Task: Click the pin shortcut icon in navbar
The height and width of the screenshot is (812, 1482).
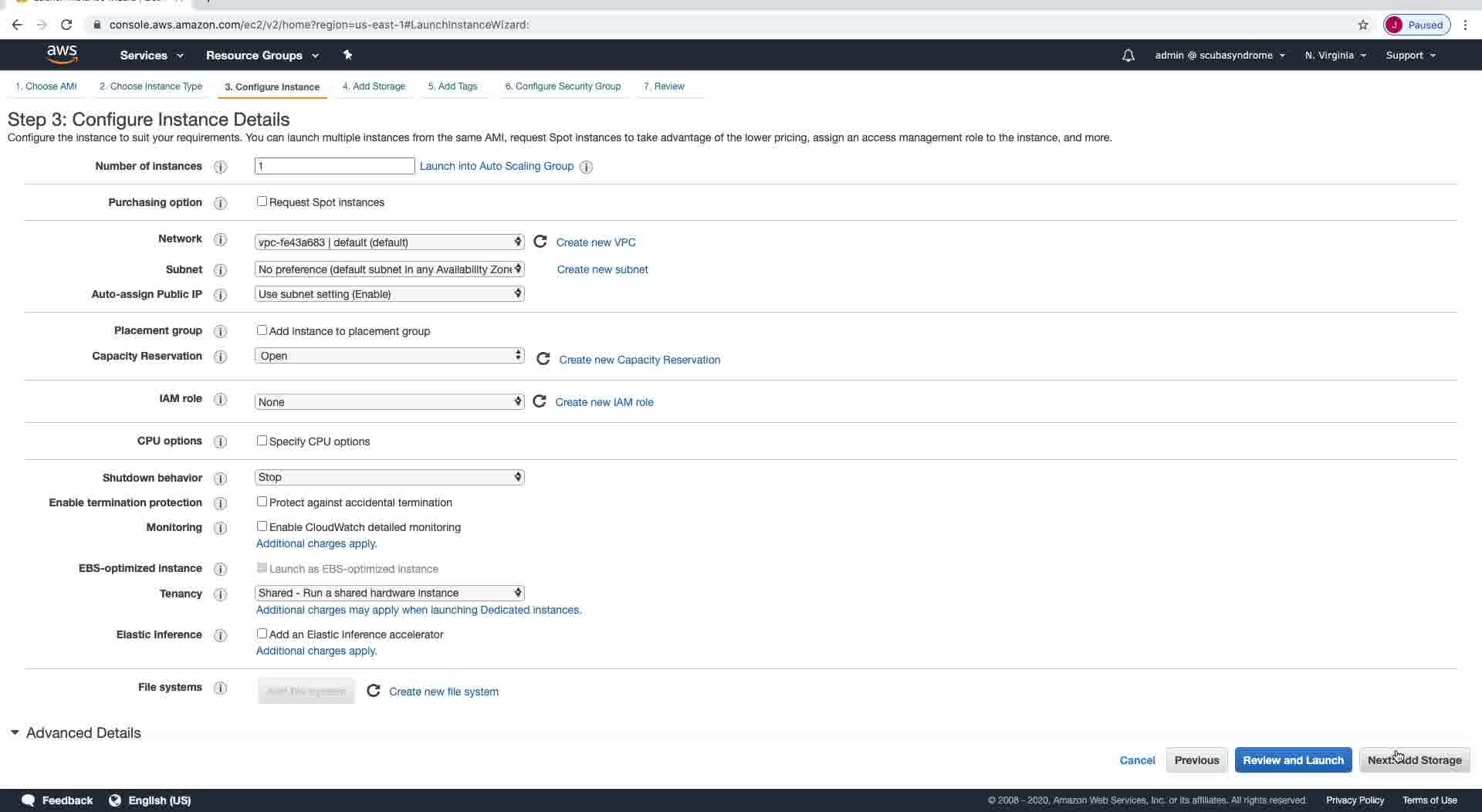Action: 347,55
